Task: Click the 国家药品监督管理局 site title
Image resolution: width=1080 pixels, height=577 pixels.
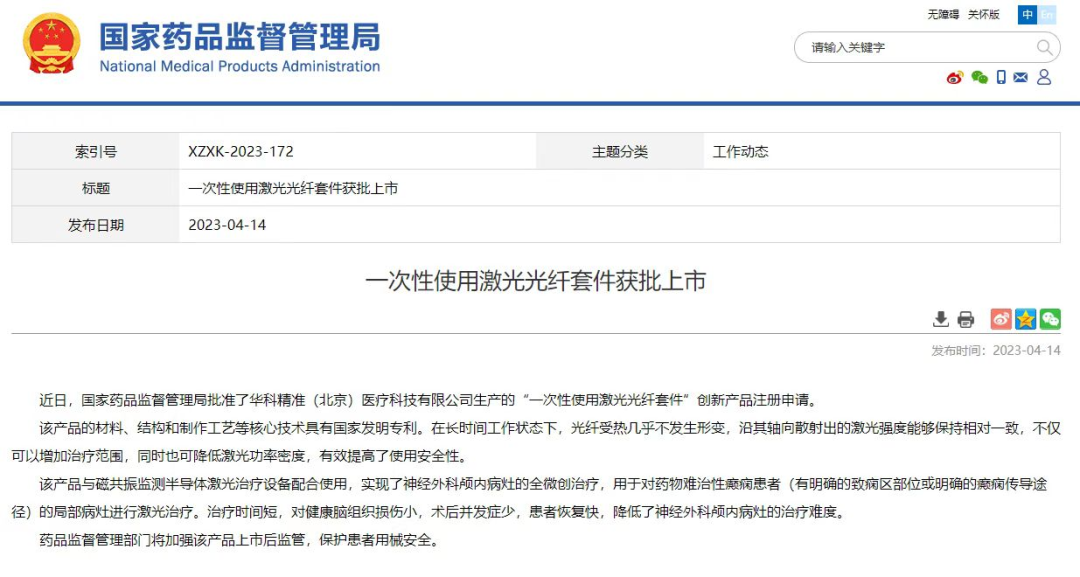Action: tap(240, 36)
